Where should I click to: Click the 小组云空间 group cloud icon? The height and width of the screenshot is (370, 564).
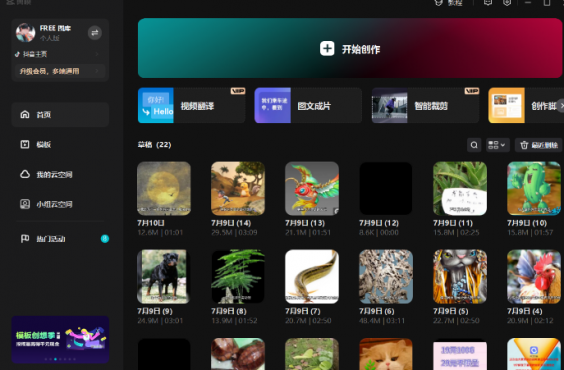tap(25, 204)
